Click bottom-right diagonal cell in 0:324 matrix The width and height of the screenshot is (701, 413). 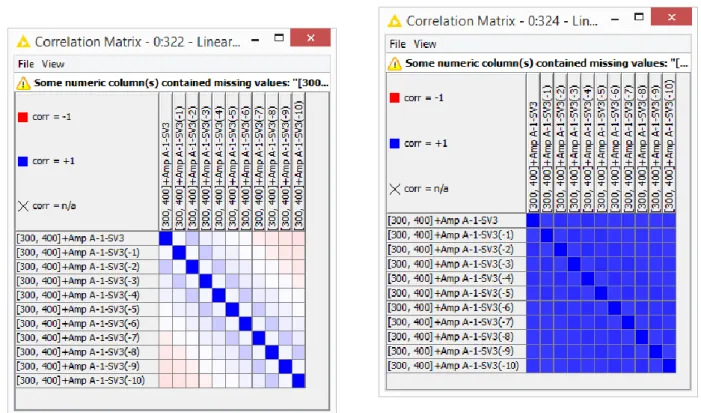click(669, 366)
